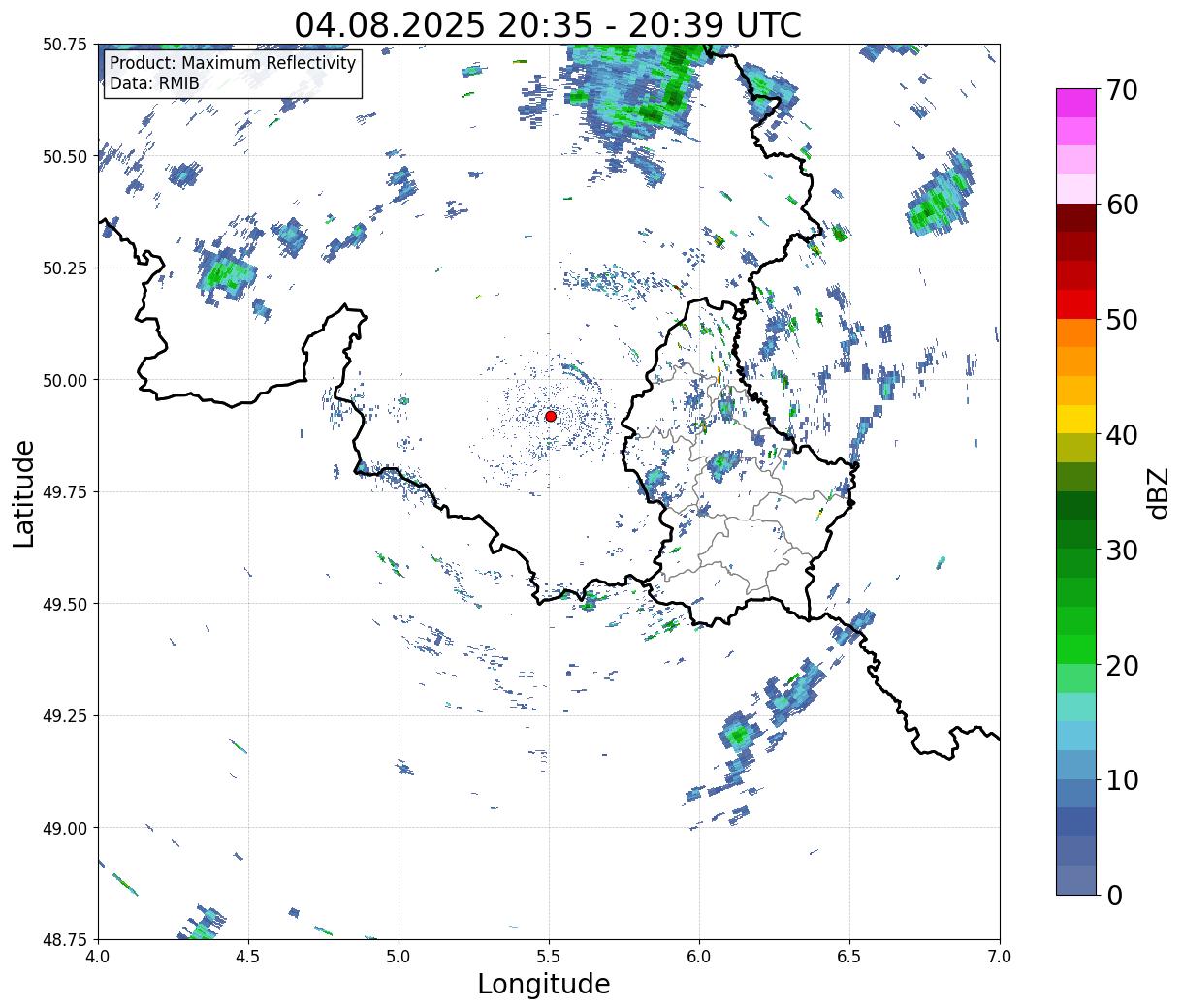
Task: Click the latitude tick label 49.50
Action: [x=65, y=604]
